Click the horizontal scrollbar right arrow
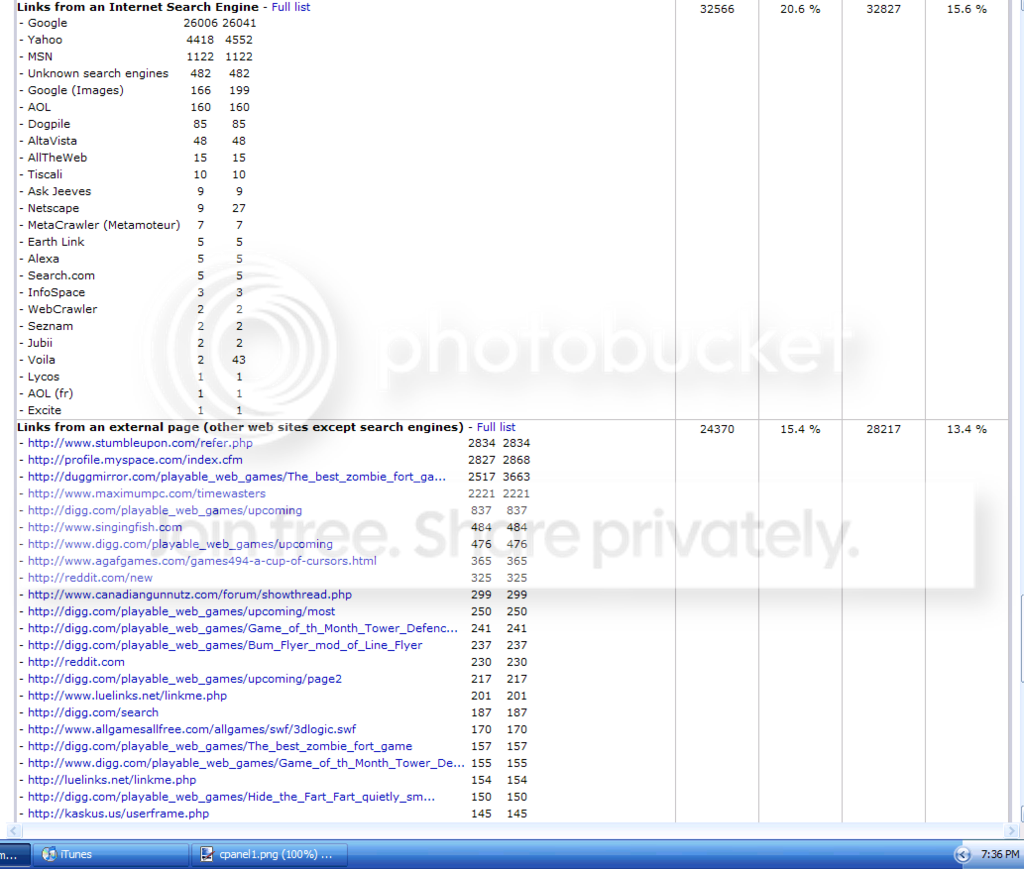The height and width of the screenshot is (869, 1024). 1012,831
